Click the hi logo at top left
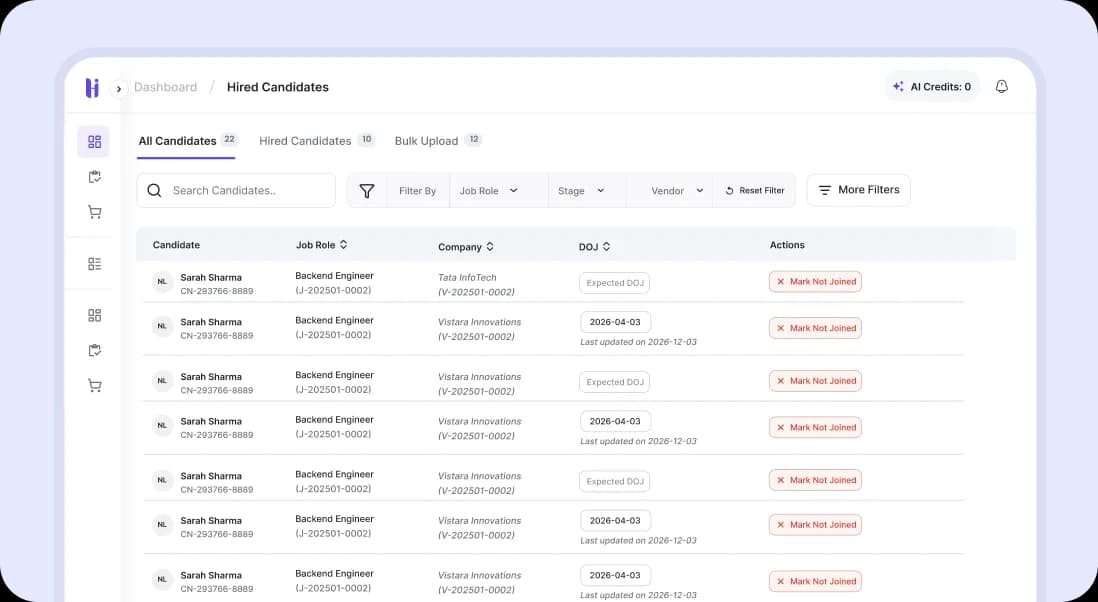 click(x=91, y=88)
